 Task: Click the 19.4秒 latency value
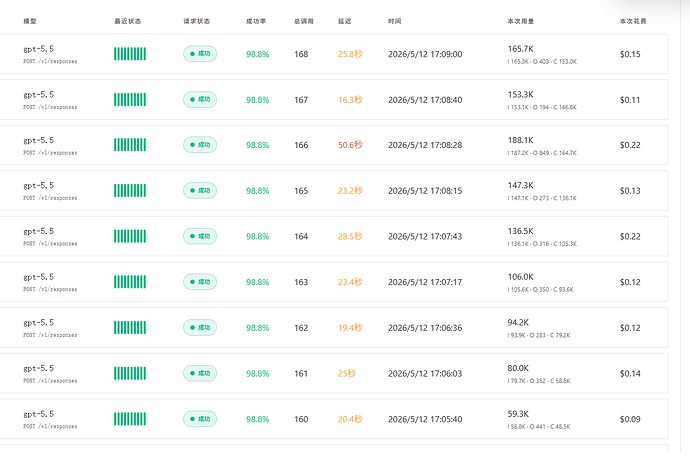point(350,328)
